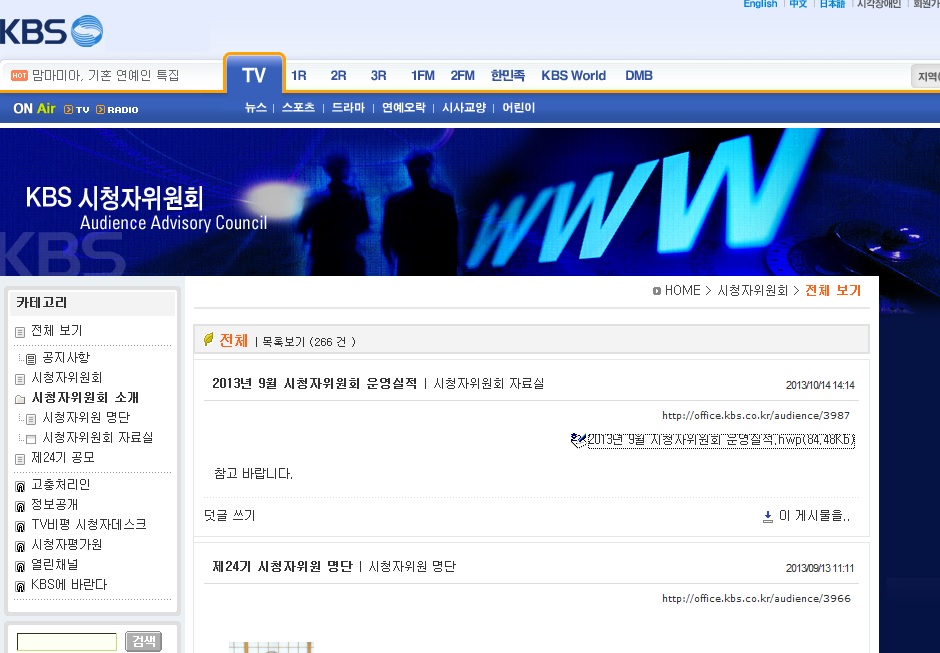Click the 공지사항 document icon
The height and width of the screenshot is (653, 940).
pos(31,359)
